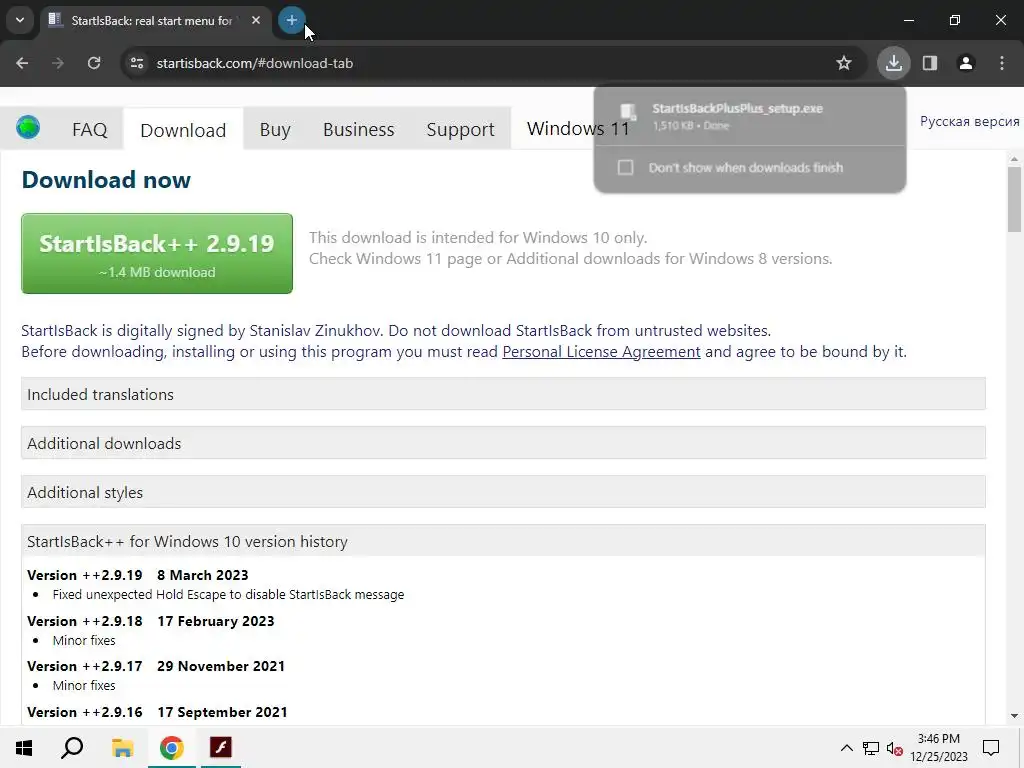Viewport: 1024px width, 768px height.
Task: Click the green StartIsBack++ 2.9.19 download button
Action: [x=157, y=253]
